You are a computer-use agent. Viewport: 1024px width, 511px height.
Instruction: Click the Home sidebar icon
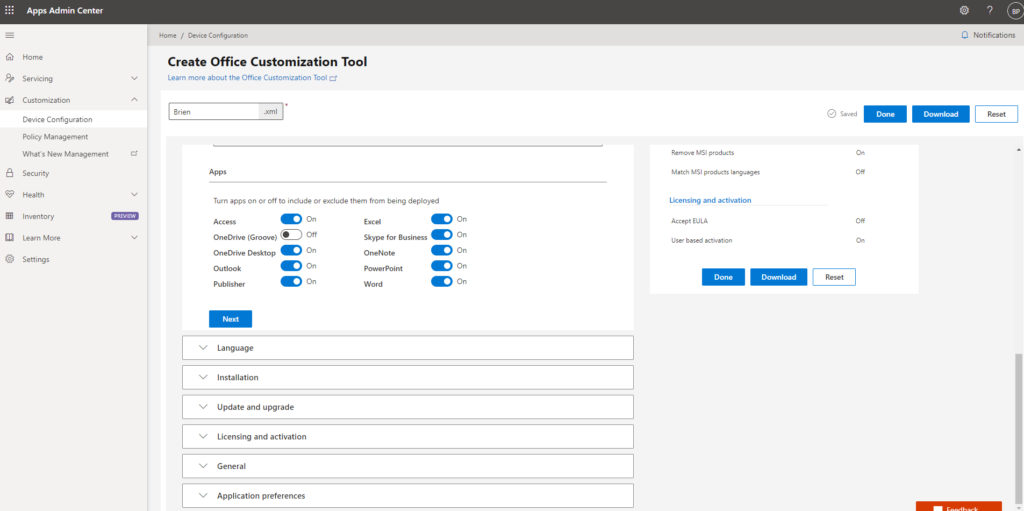click(10, 58)
